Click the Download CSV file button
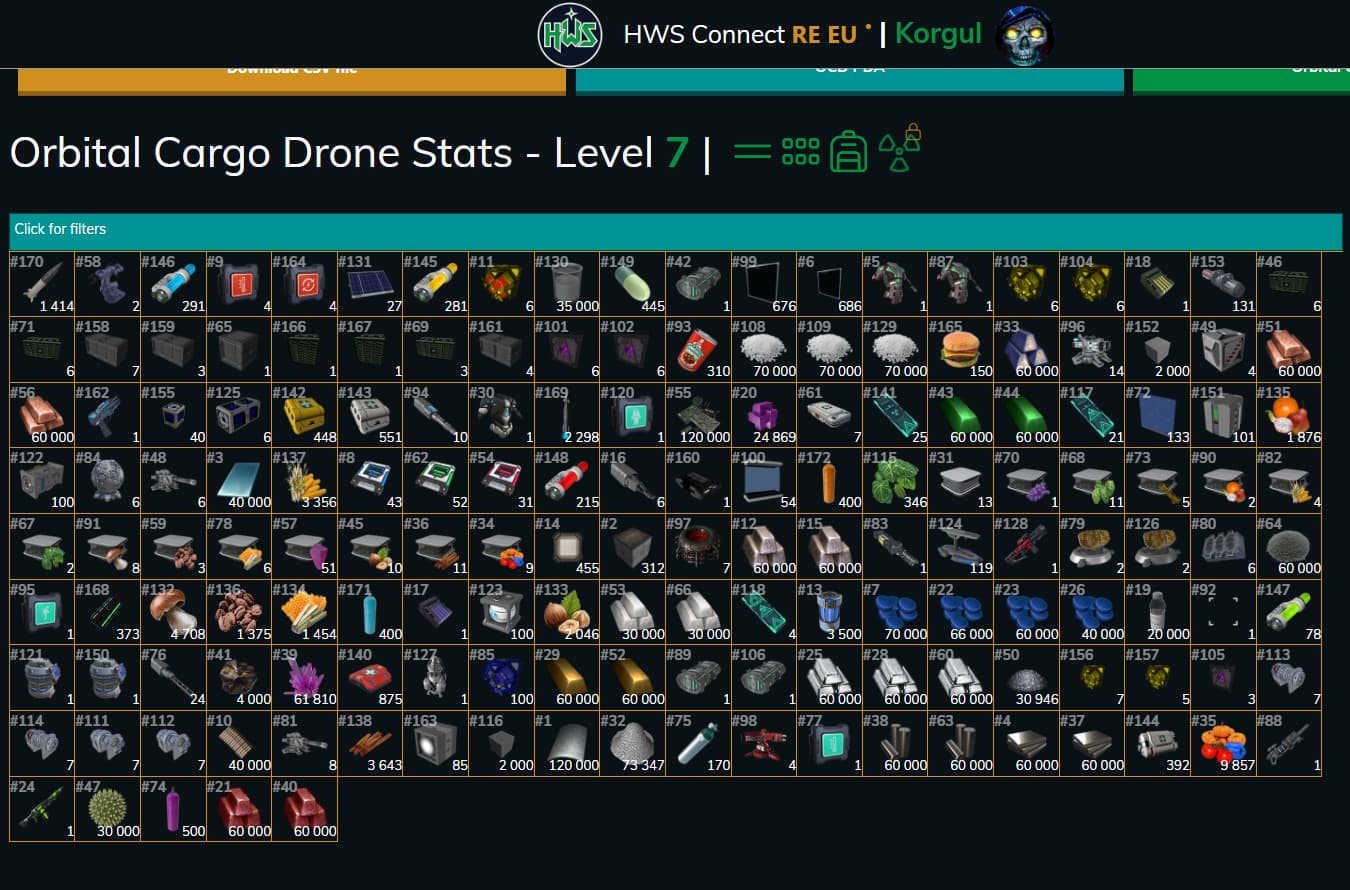 click(292, 79)
